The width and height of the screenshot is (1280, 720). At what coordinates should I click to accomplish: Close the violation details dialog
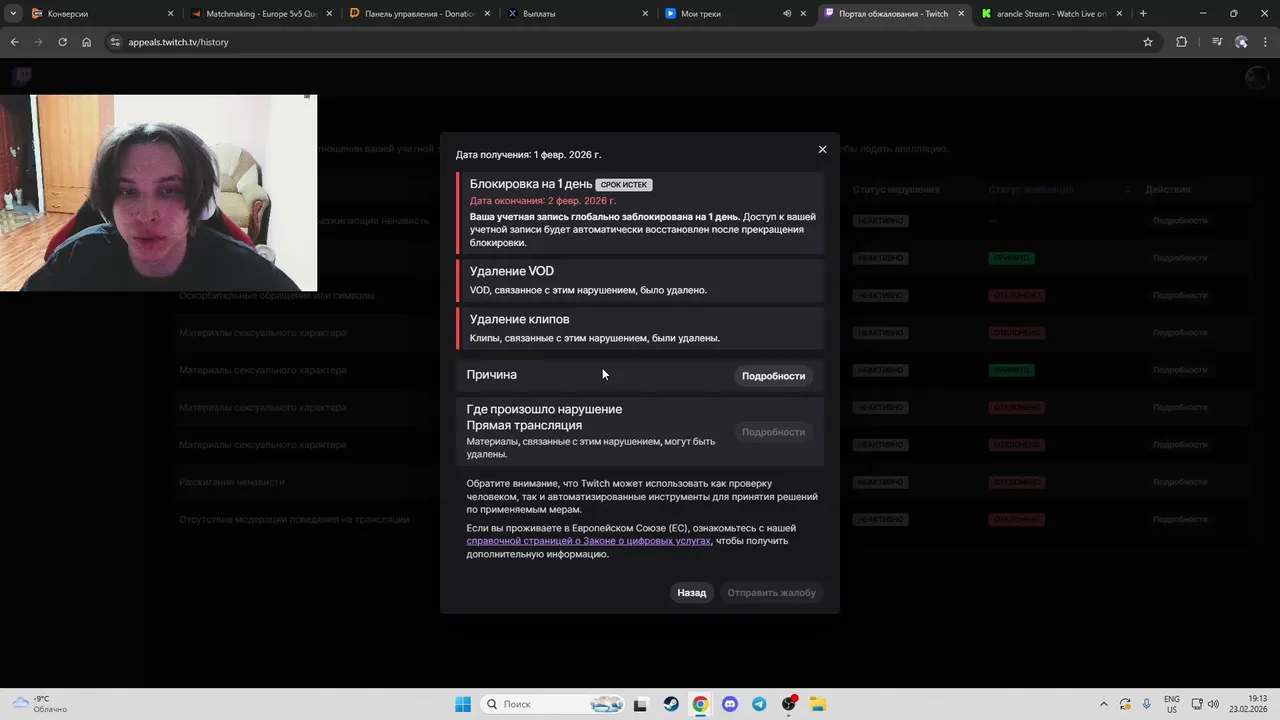822,149
